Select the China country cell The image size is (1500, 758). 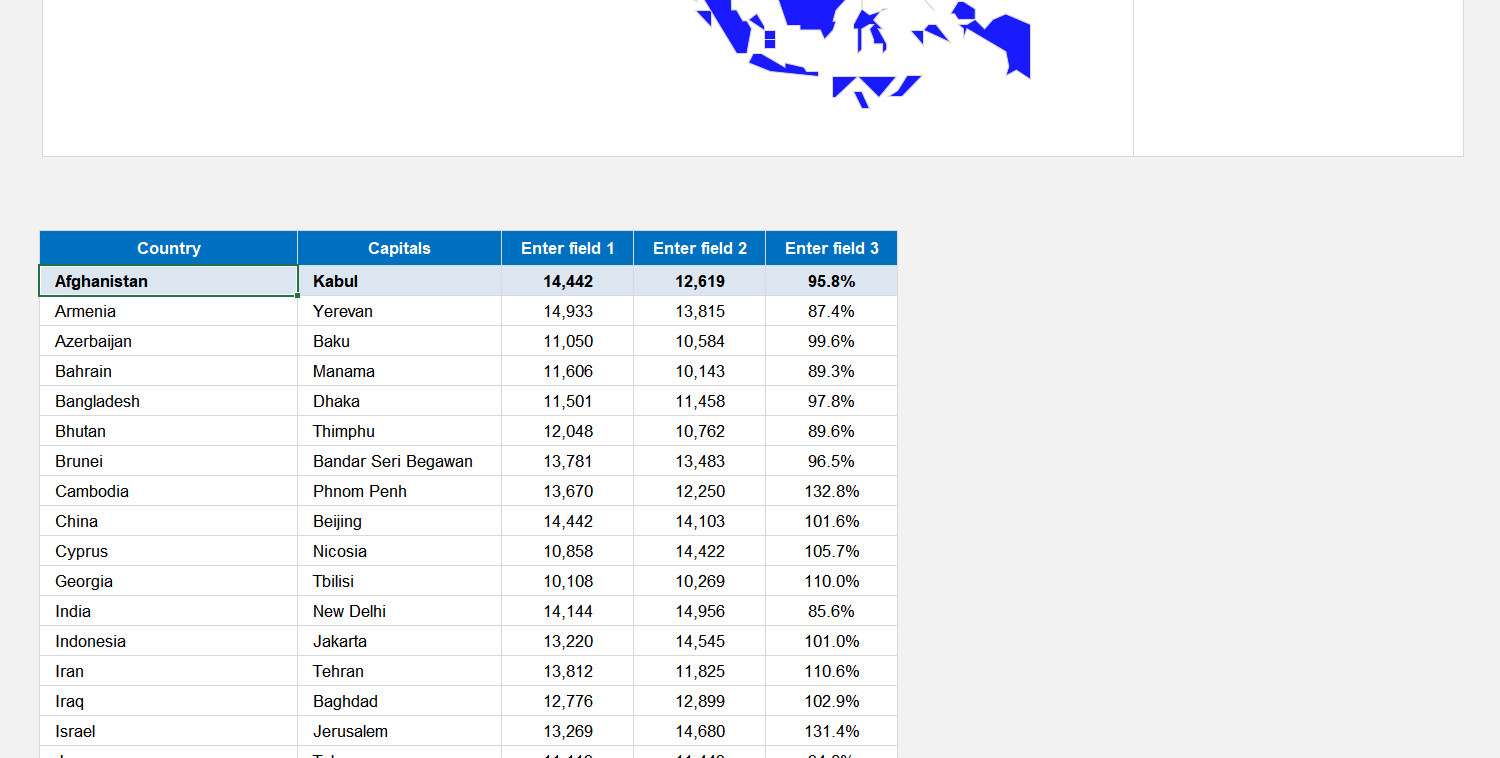(168, 521)
